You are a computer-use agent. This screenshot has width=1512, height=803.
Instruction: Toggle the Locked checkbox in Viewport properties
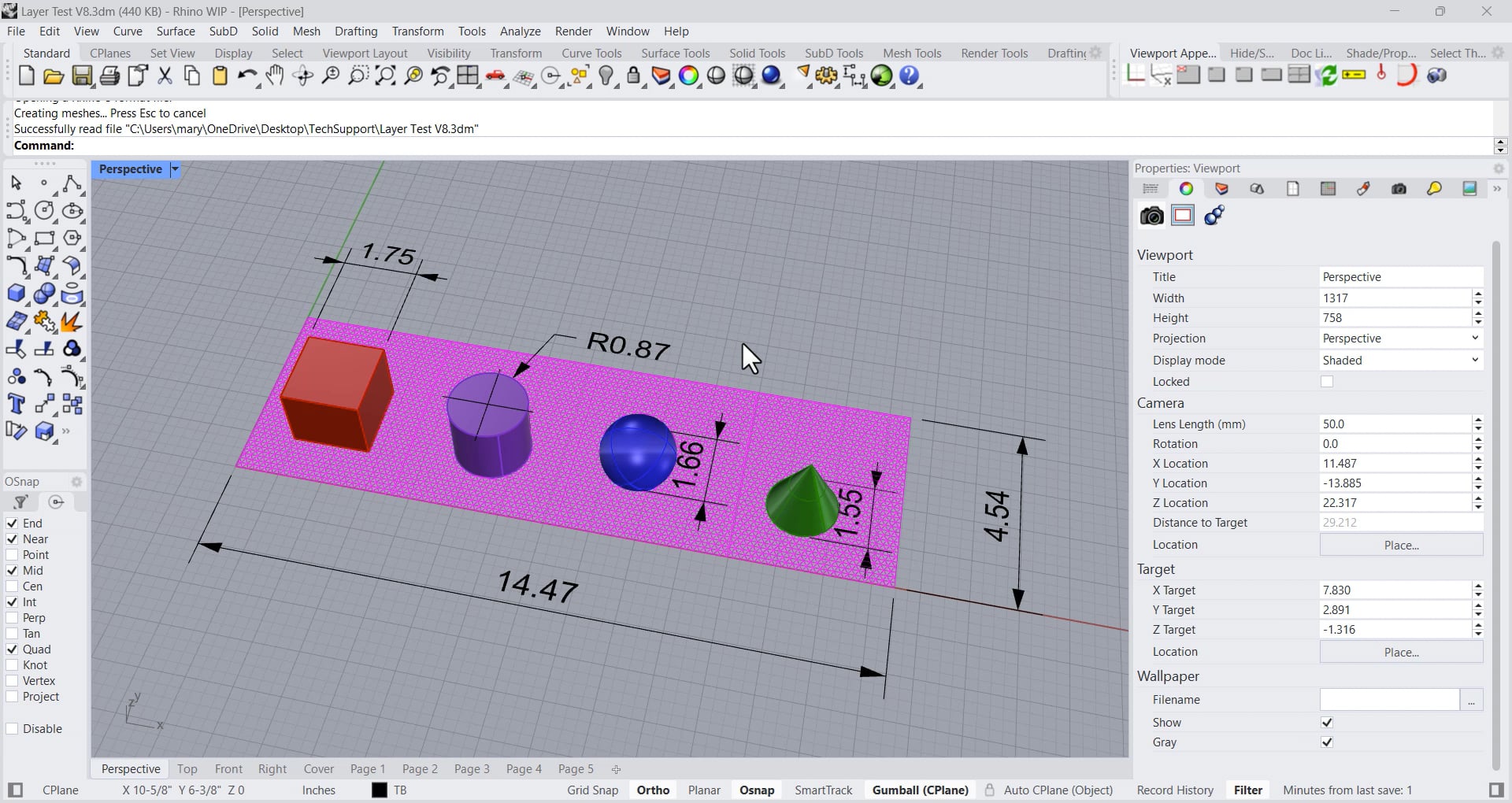pyautogui.click(x=1327, y=381)
